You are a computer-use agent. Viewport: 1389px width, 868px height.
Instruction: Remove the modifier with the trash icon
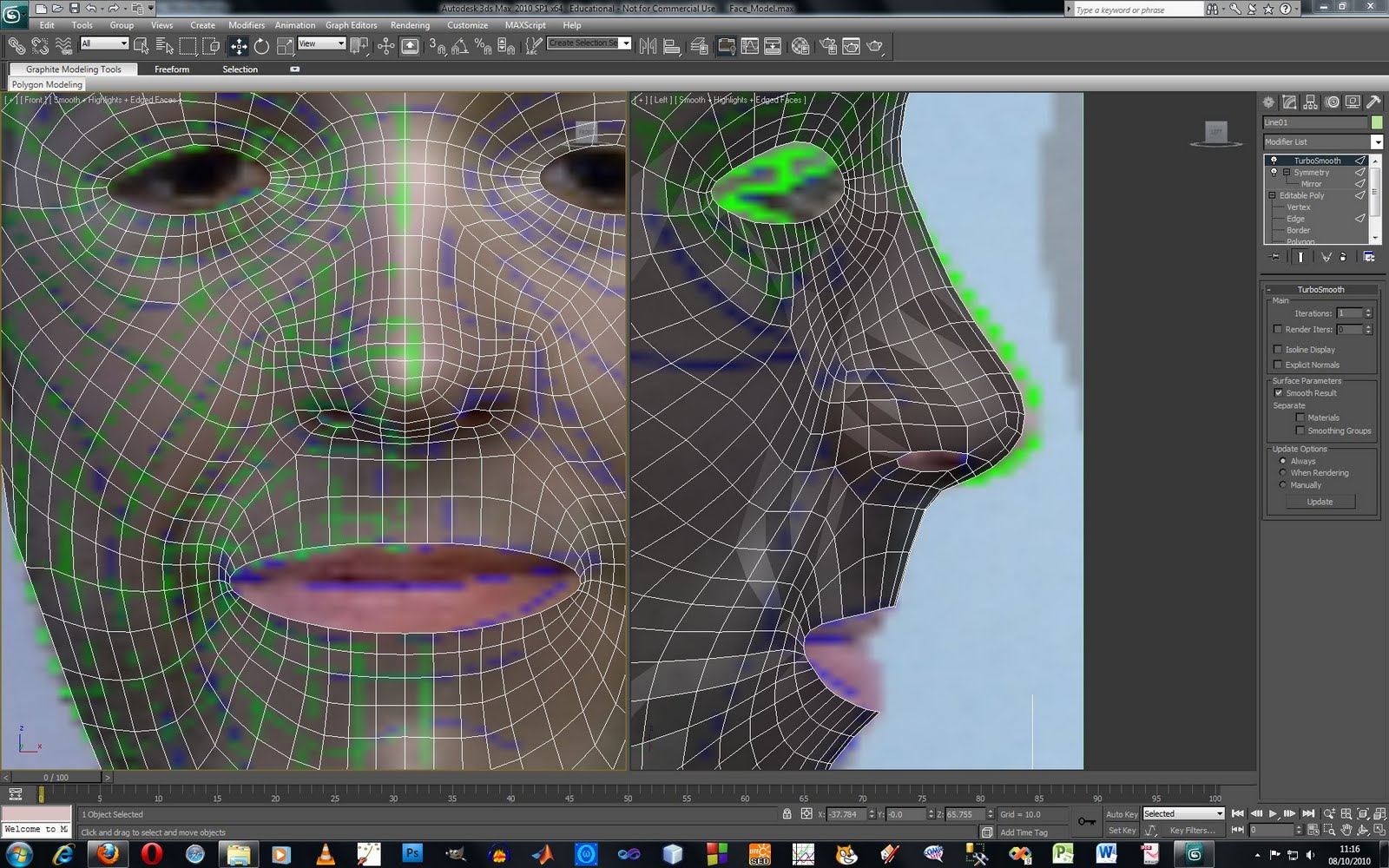tap(1344, 257)
